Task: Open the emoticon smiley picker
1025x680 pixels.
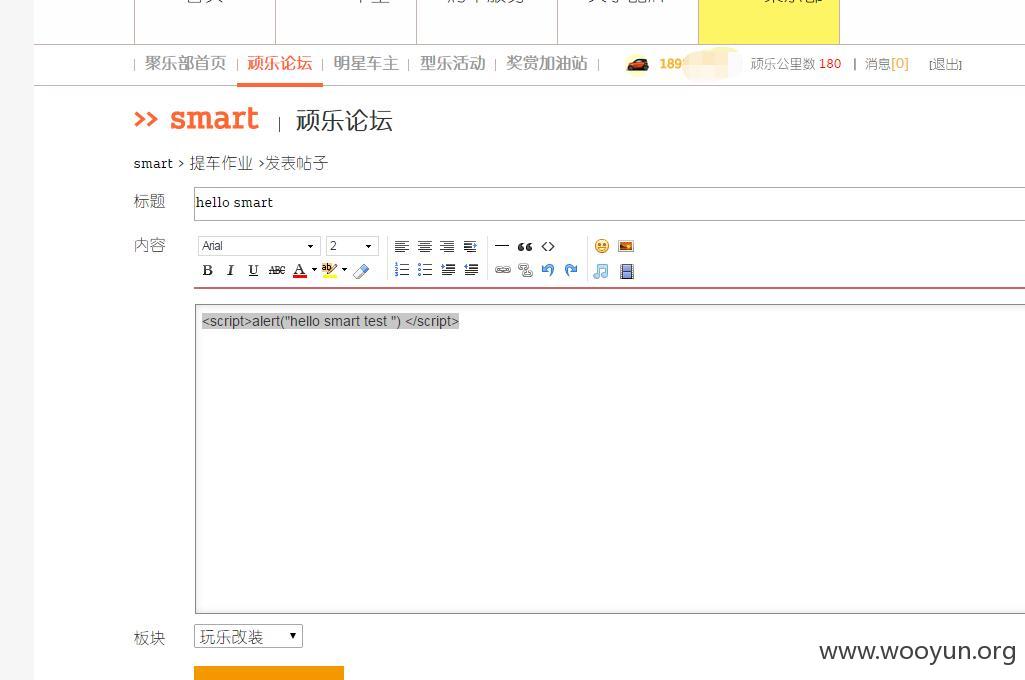Action: (602, 246)
